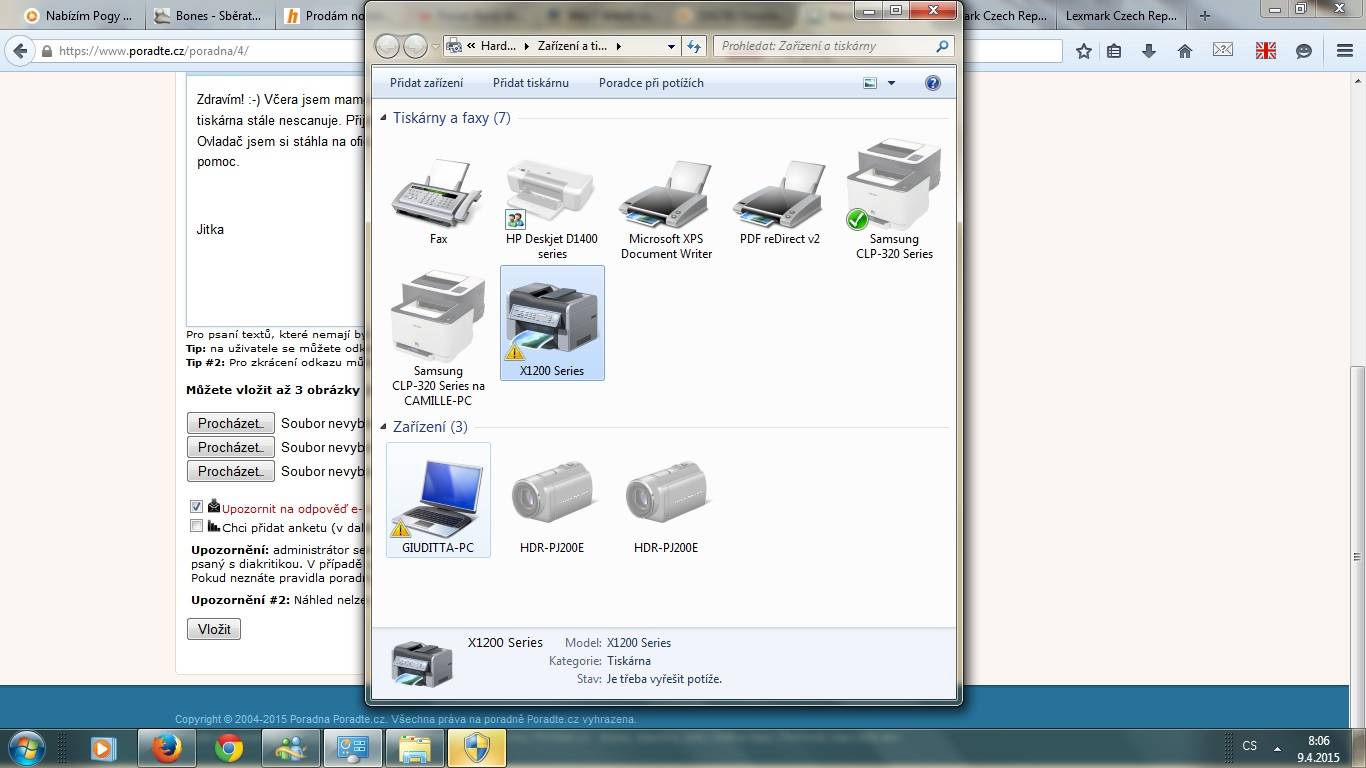Open the File Explorer taskbar icon

coord(414,748)
